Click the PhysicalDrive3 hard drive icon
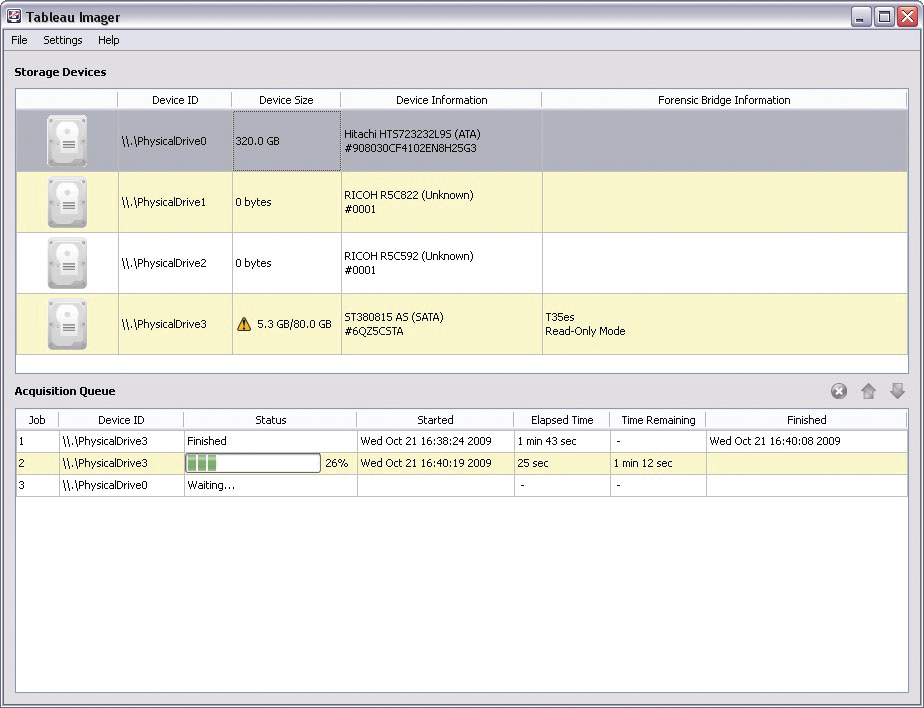 (67, 324)
